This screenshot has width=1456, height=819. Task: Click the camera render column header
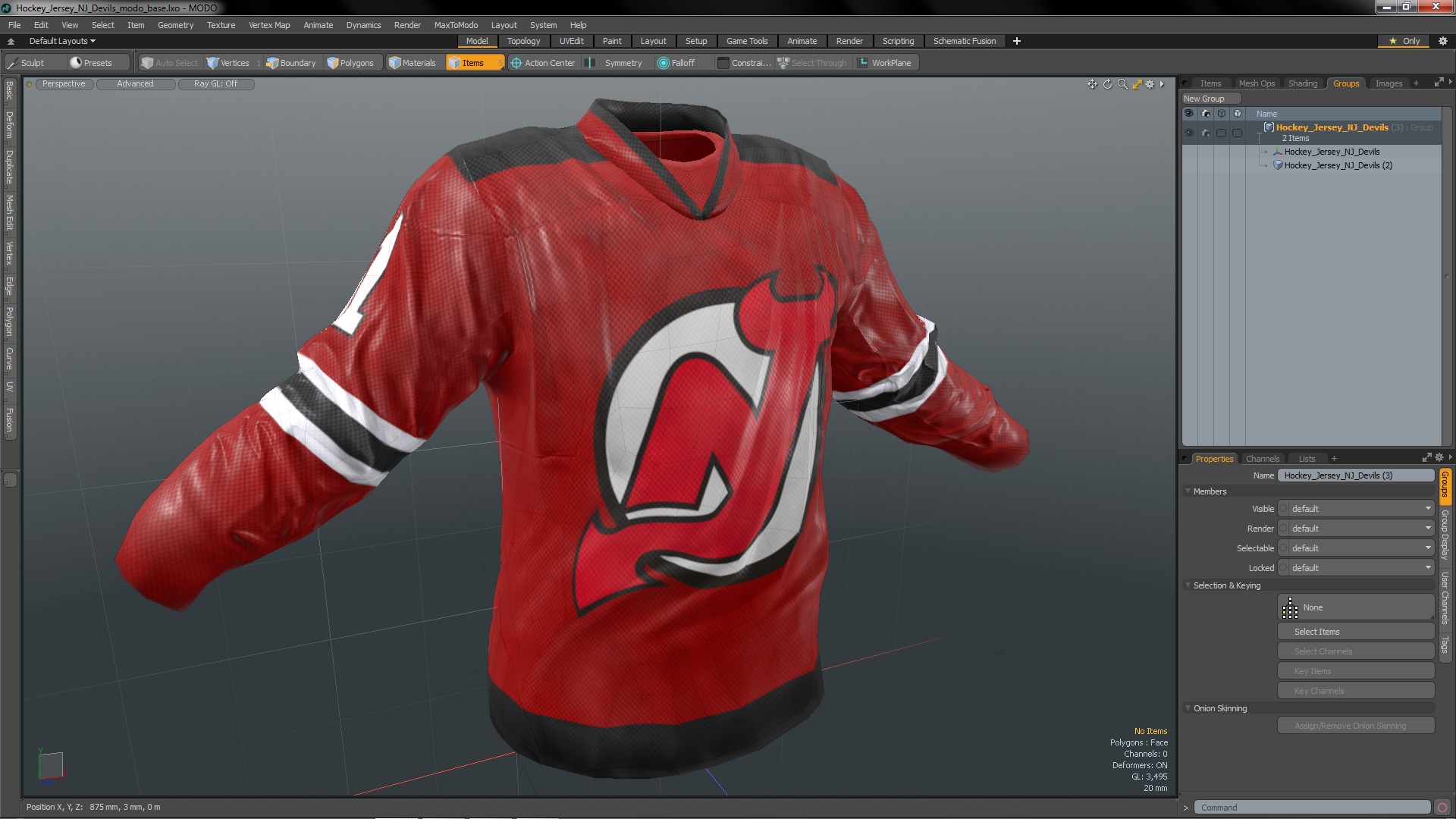pyautogui.click(x=1205, y=114)
